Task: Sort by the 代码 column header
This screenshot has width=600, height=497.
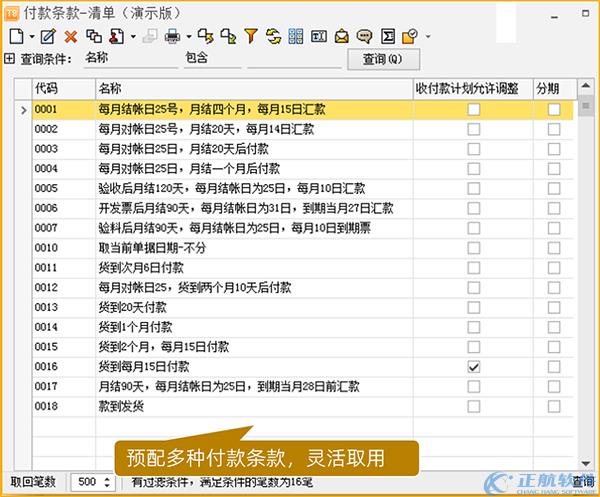Action: pos(64,89)
